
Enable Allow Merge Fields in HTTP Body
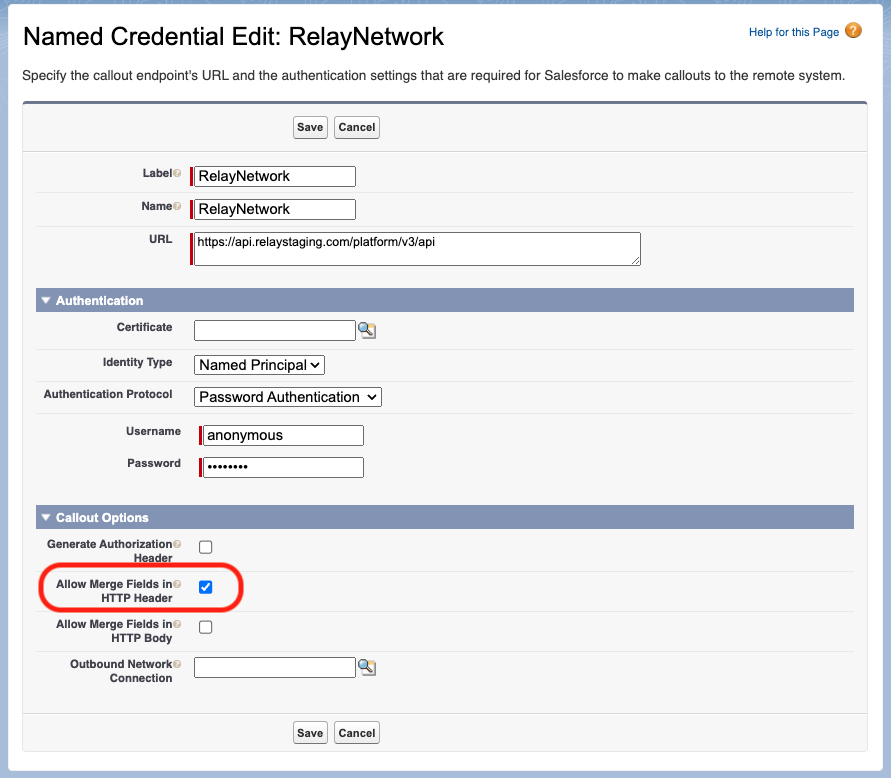coord(205,627)
